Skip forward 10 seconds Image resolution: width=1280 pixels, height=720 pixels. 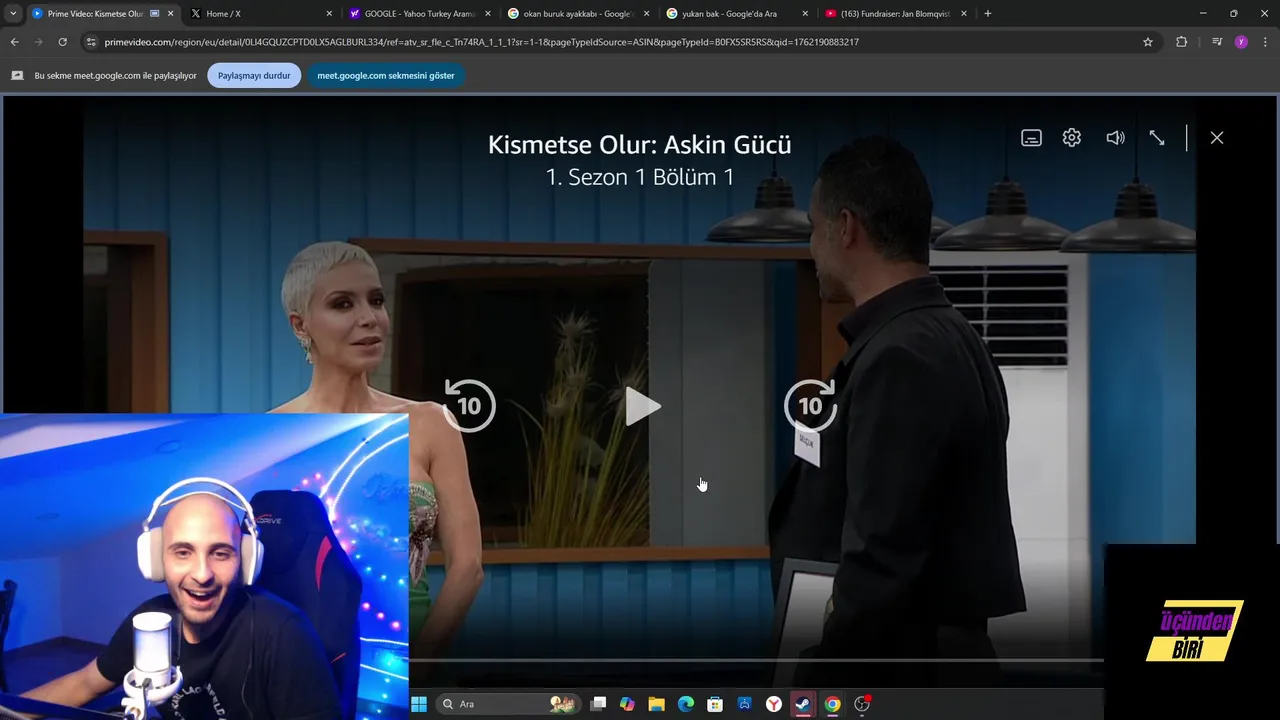pos(810,405)
